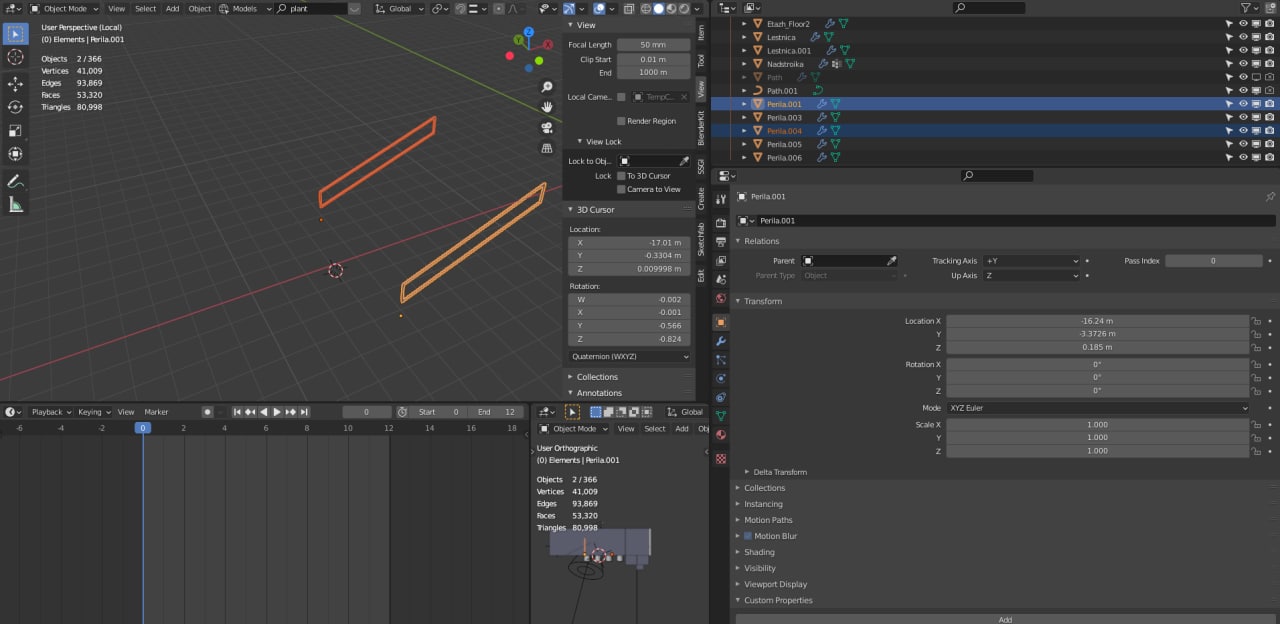
Task: Select the Measure tool
Action: click(15, 205)
